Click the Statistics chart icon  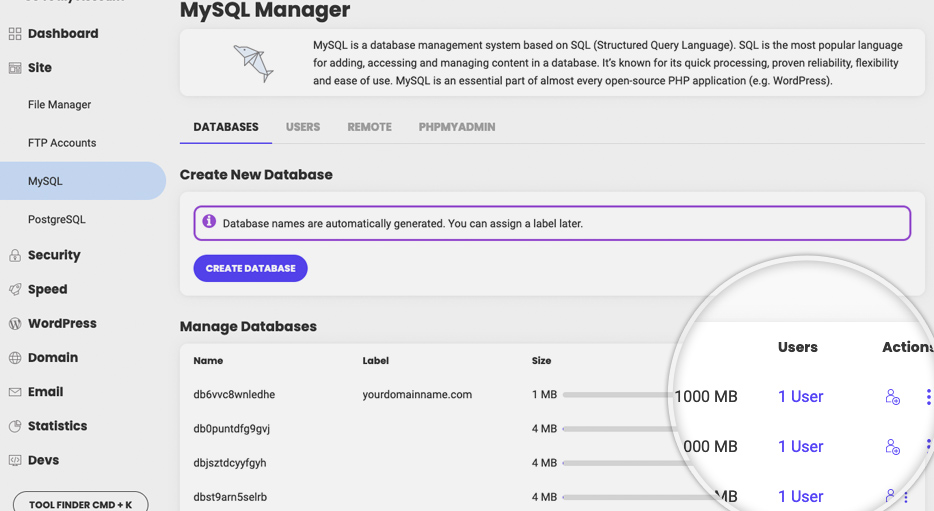[15, 426]
